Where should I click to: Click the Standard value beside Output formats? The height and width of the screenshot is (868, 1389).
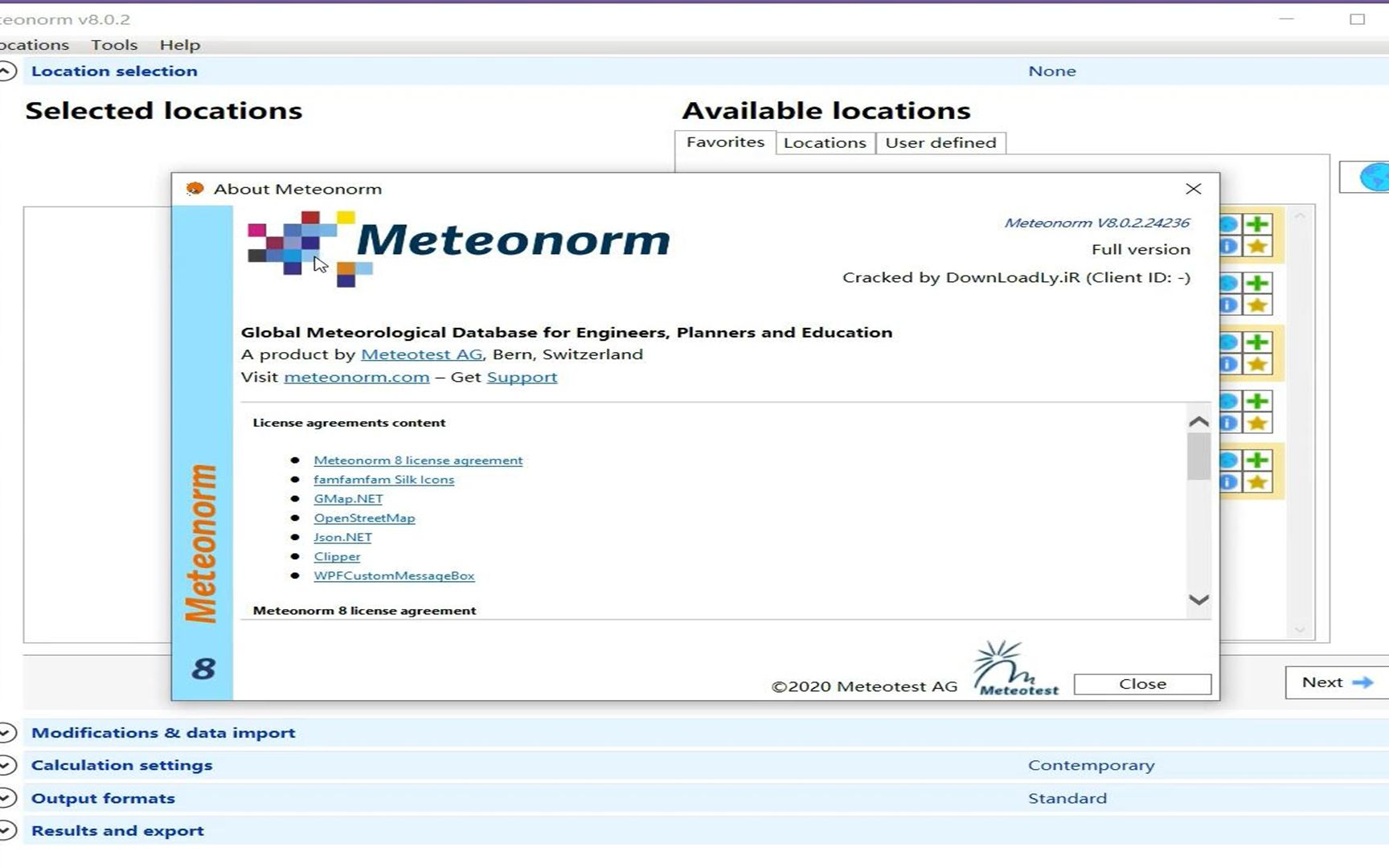(1067, 798)
